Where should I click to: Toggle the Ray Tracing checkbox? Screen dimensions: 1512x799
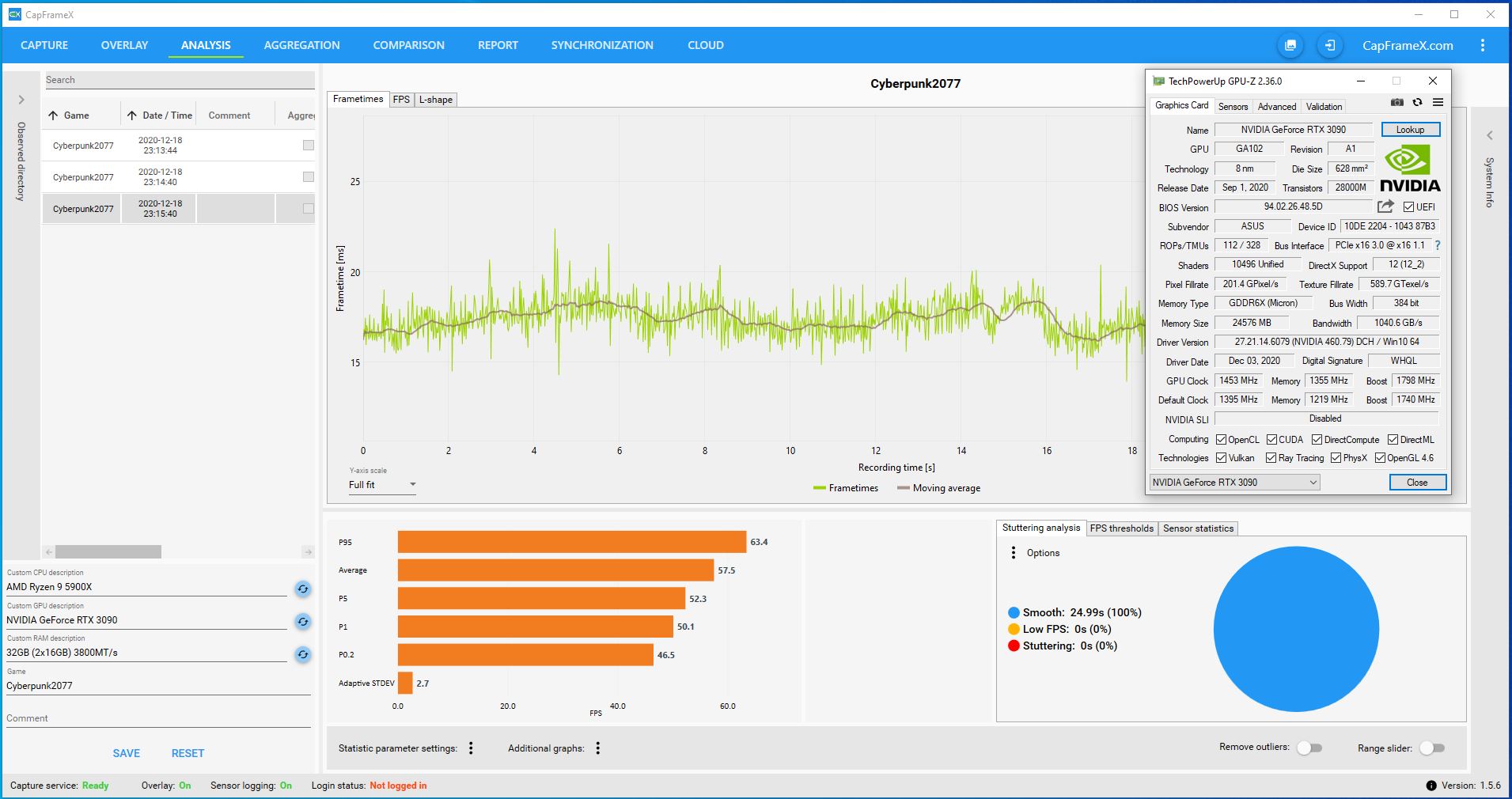[1271, 458]
